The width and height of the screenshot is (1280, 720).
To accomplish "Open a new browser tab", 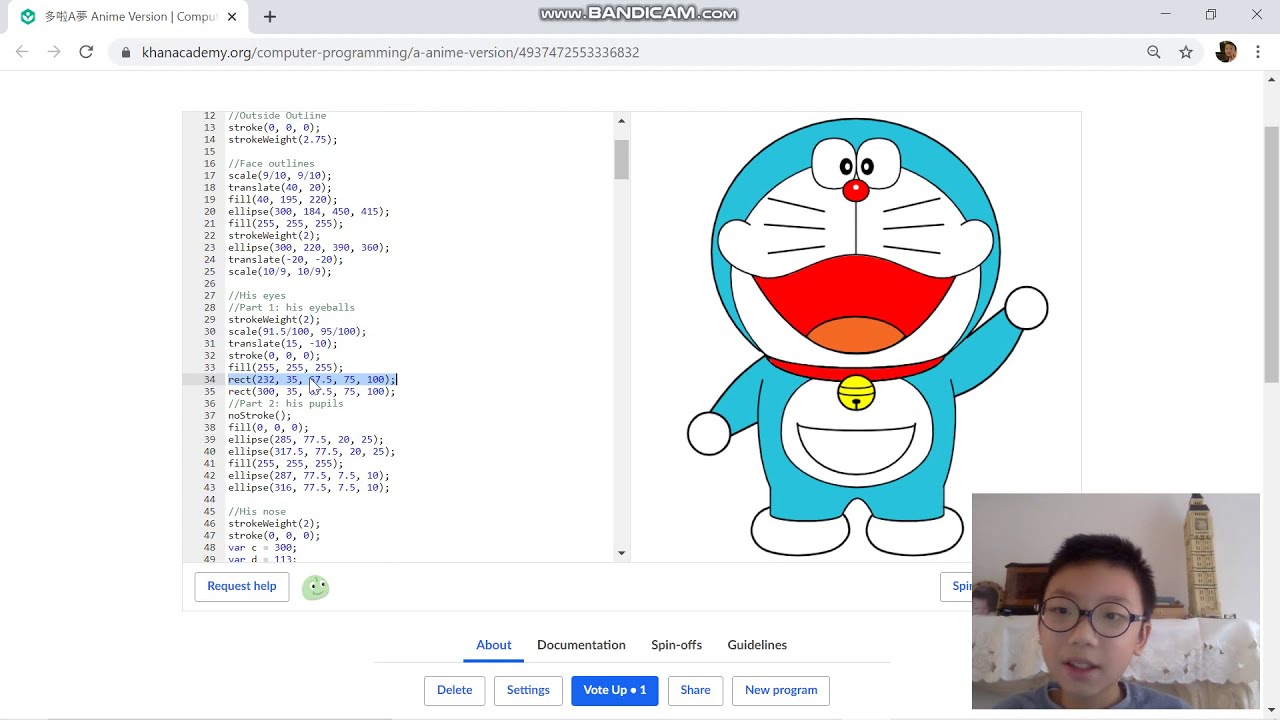I will pyautogui.click(x=270, y=16).
